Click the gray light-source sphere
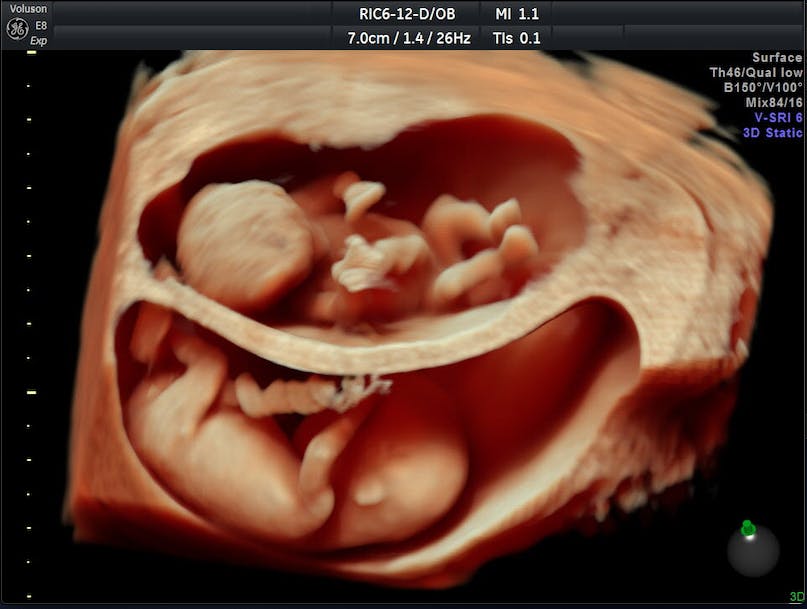 tap(752, 549)
